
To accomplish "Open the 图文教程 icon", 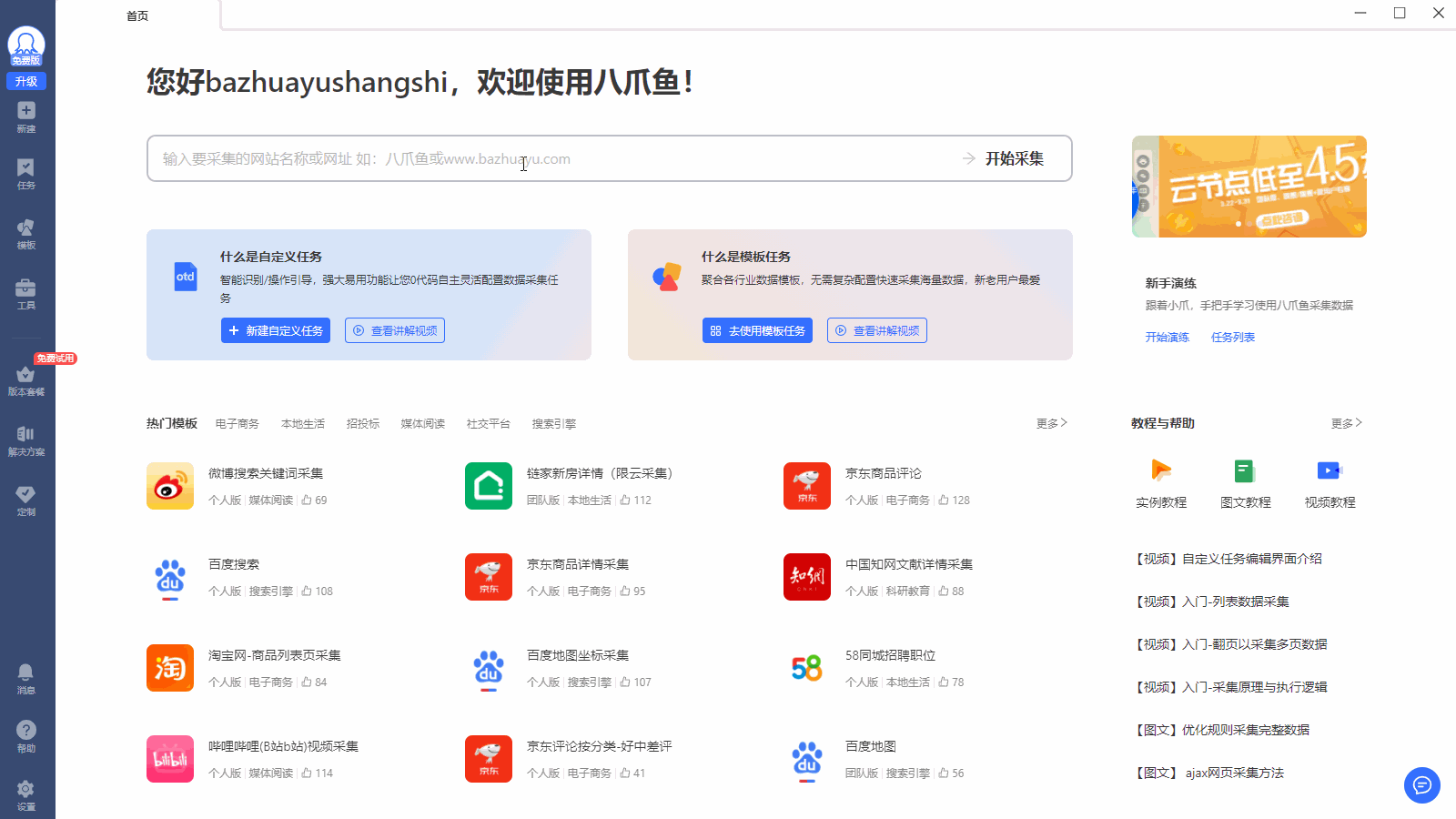I will (1245, 470).
